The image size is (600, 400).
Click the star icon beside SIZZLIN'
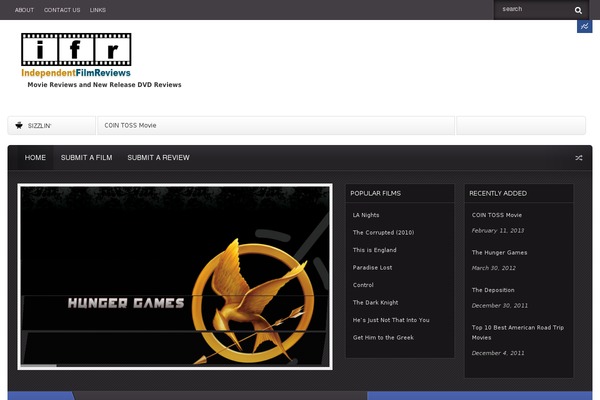pyautogui.click(x=19, y=126)
